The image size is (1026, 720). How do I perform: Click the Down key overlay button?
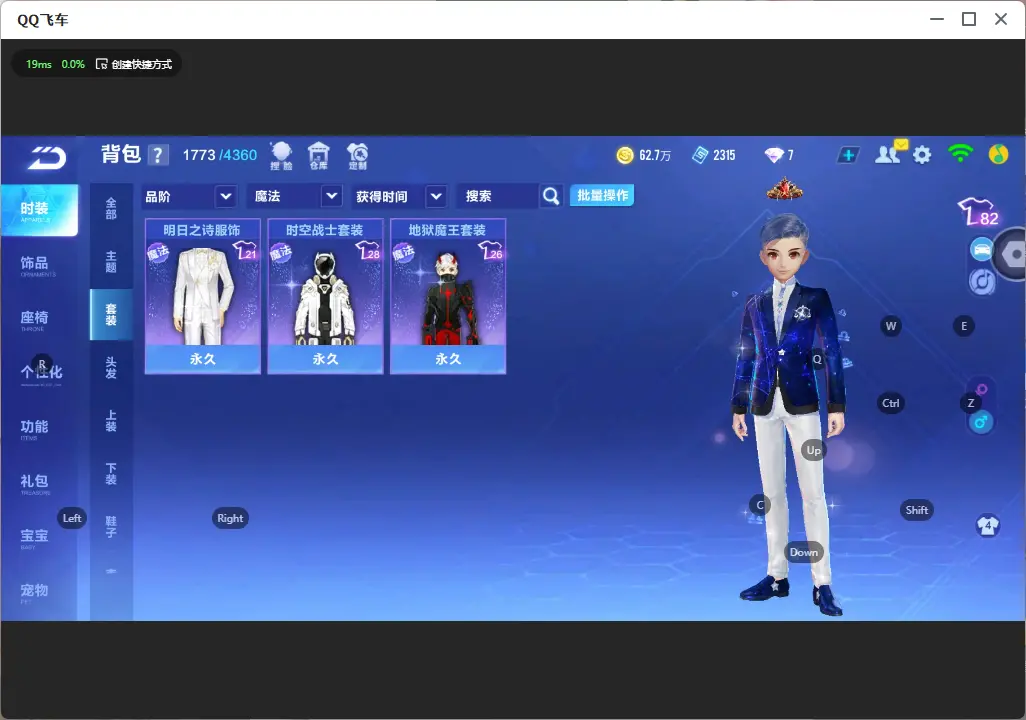pyautogui.click(x=804, y=552)
